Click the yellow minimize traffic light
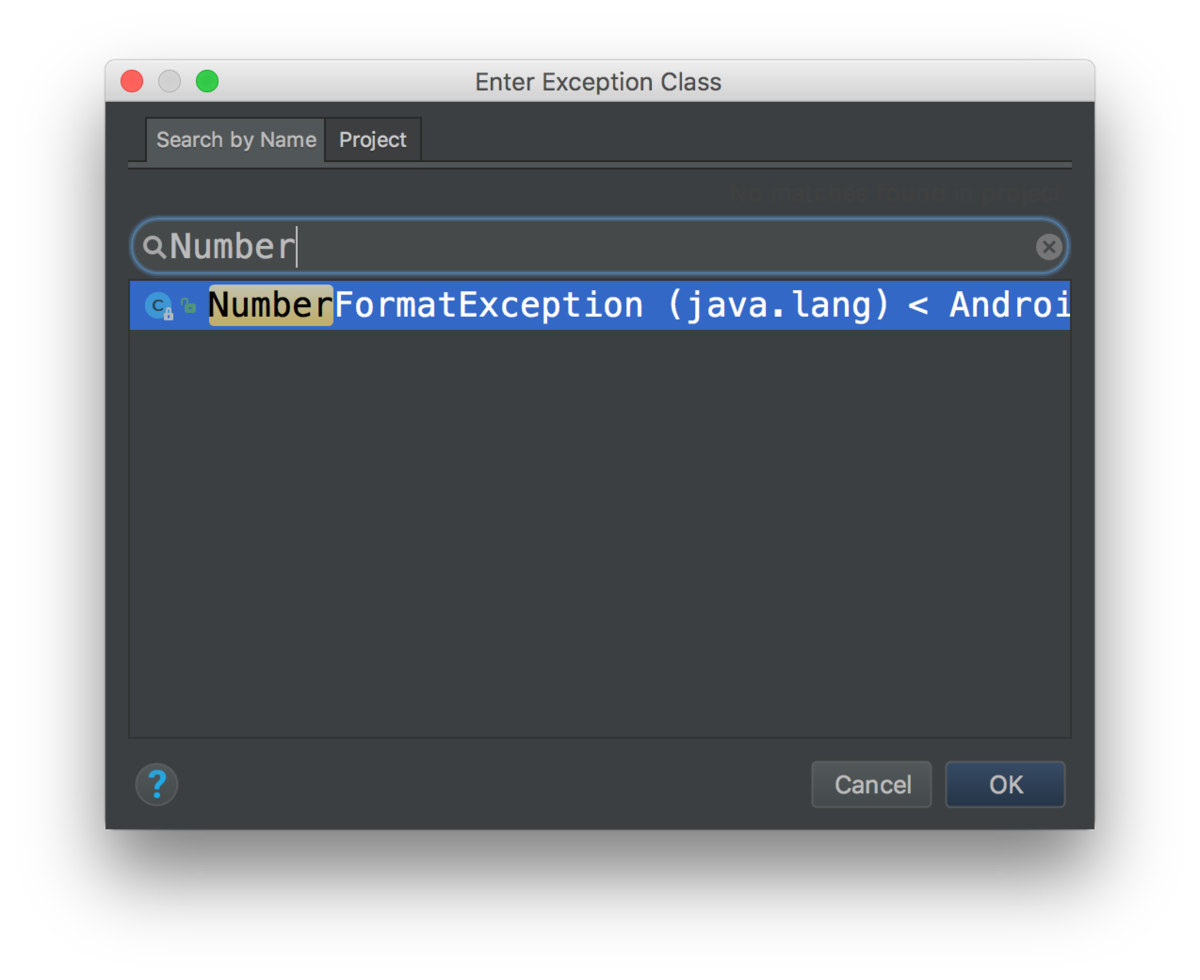Screen dimensions: 1200x980 point(169,81)
